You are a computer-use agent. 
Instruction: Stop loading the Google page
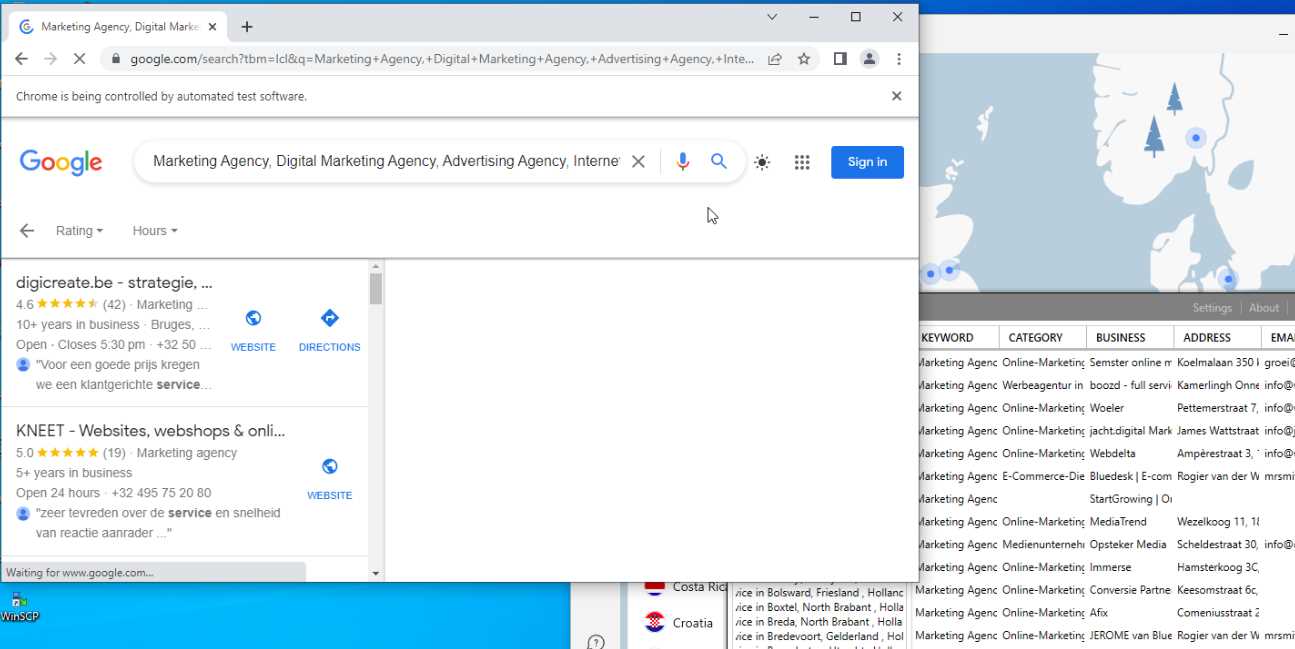coord(80,59)
